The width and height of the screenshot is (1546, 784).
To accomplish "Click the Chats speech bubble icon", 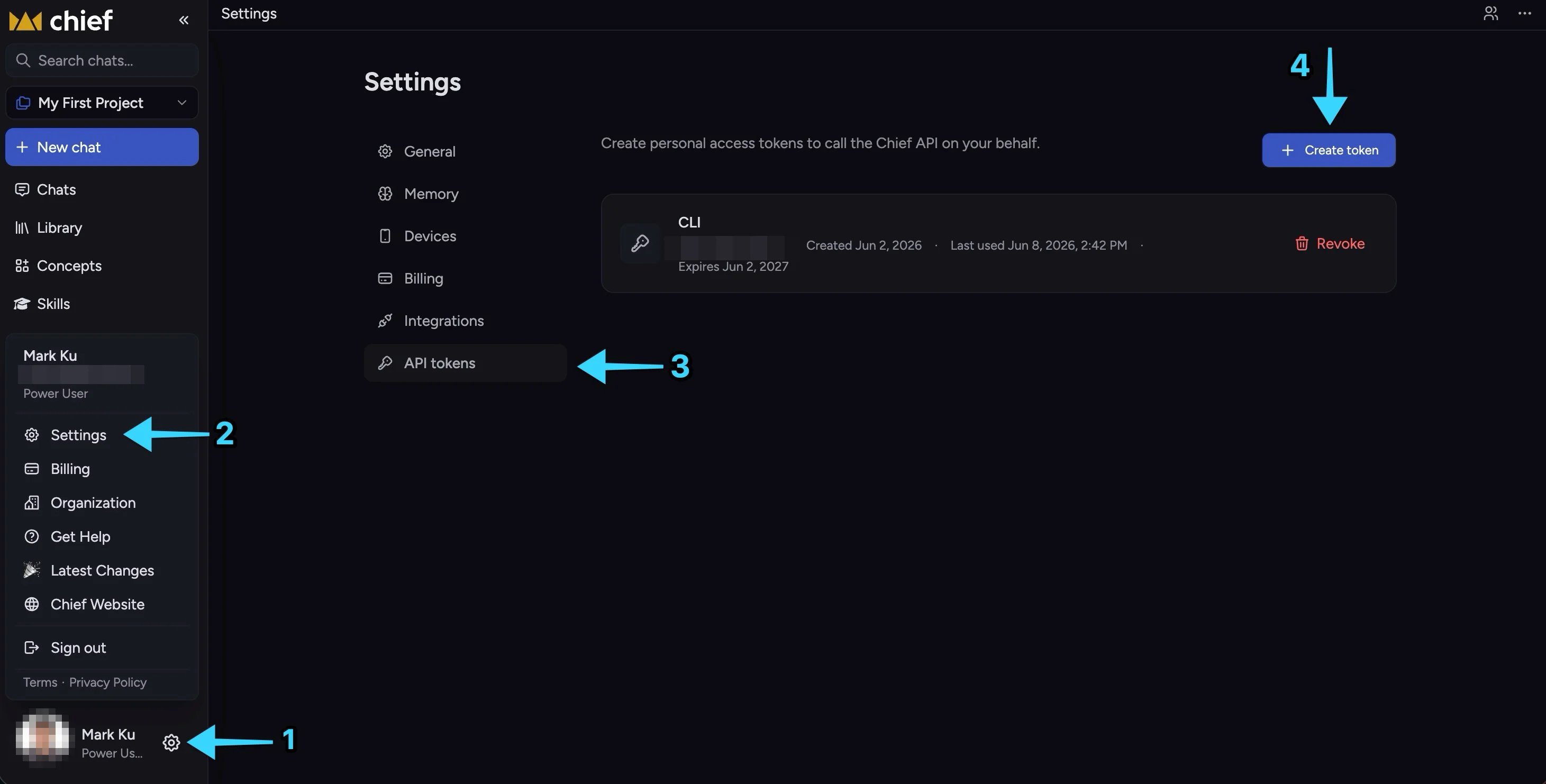I will tap(22, 189).
